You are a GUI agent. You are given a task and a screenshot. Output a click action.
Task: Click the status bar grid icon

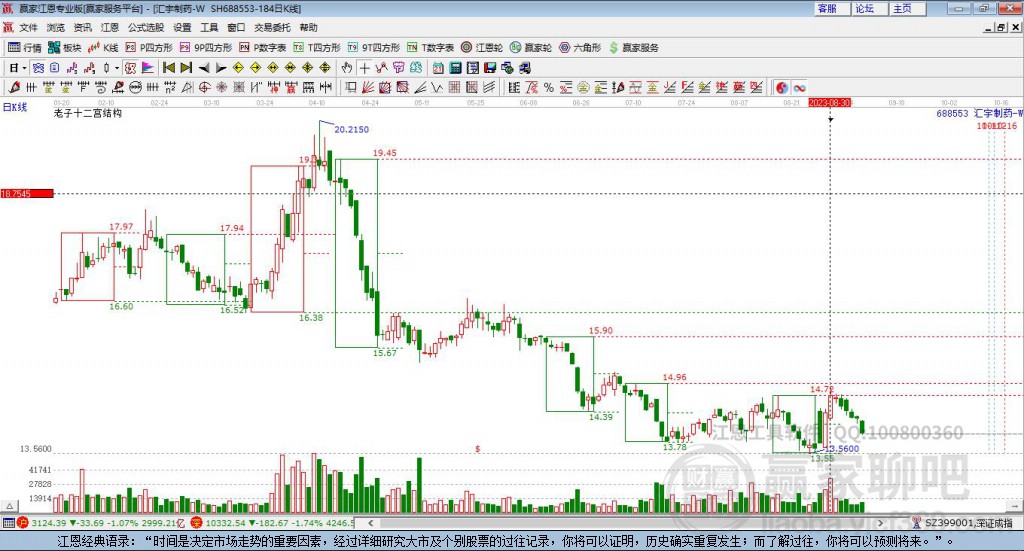tap(8, 523)
